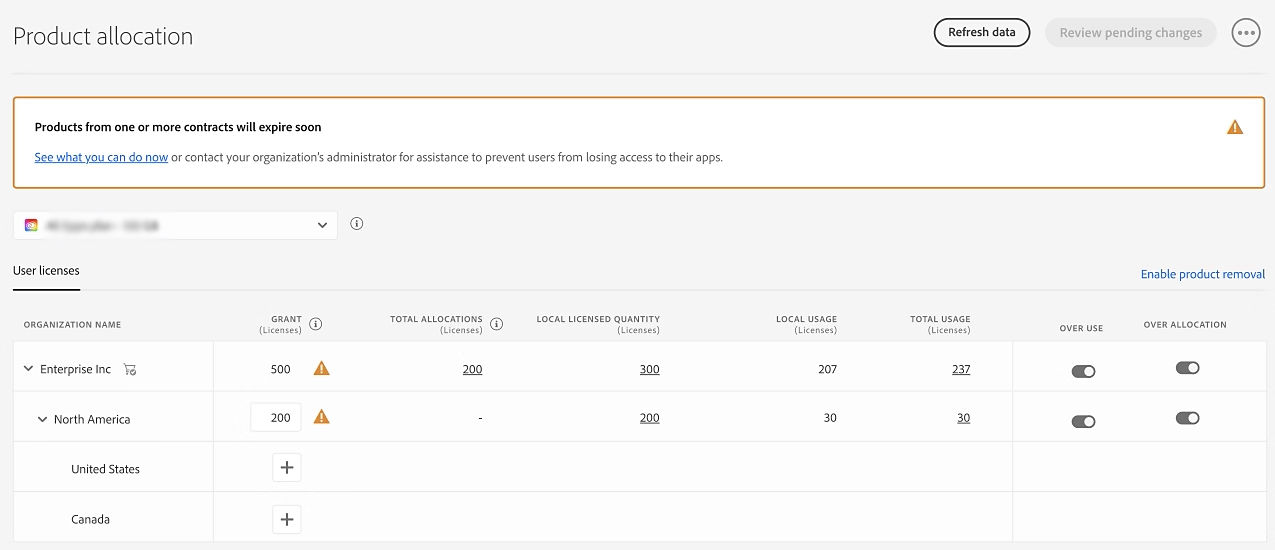Click the Enable product removal link
1275x550 pixels.
[x=1203, y=274]
